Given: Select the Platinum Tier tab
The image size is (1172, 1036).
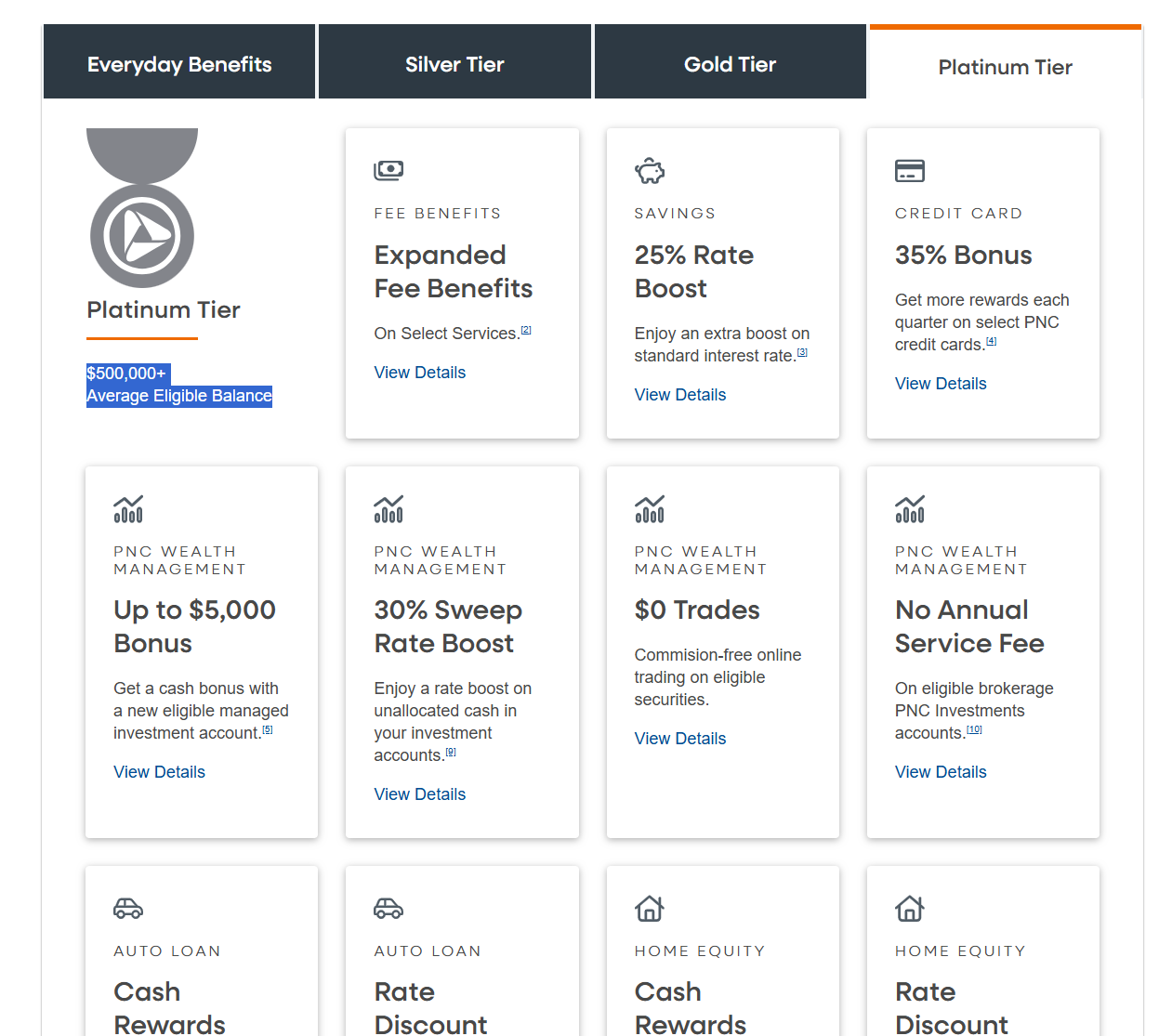Looking at the screenshot, I should 1005,67.
